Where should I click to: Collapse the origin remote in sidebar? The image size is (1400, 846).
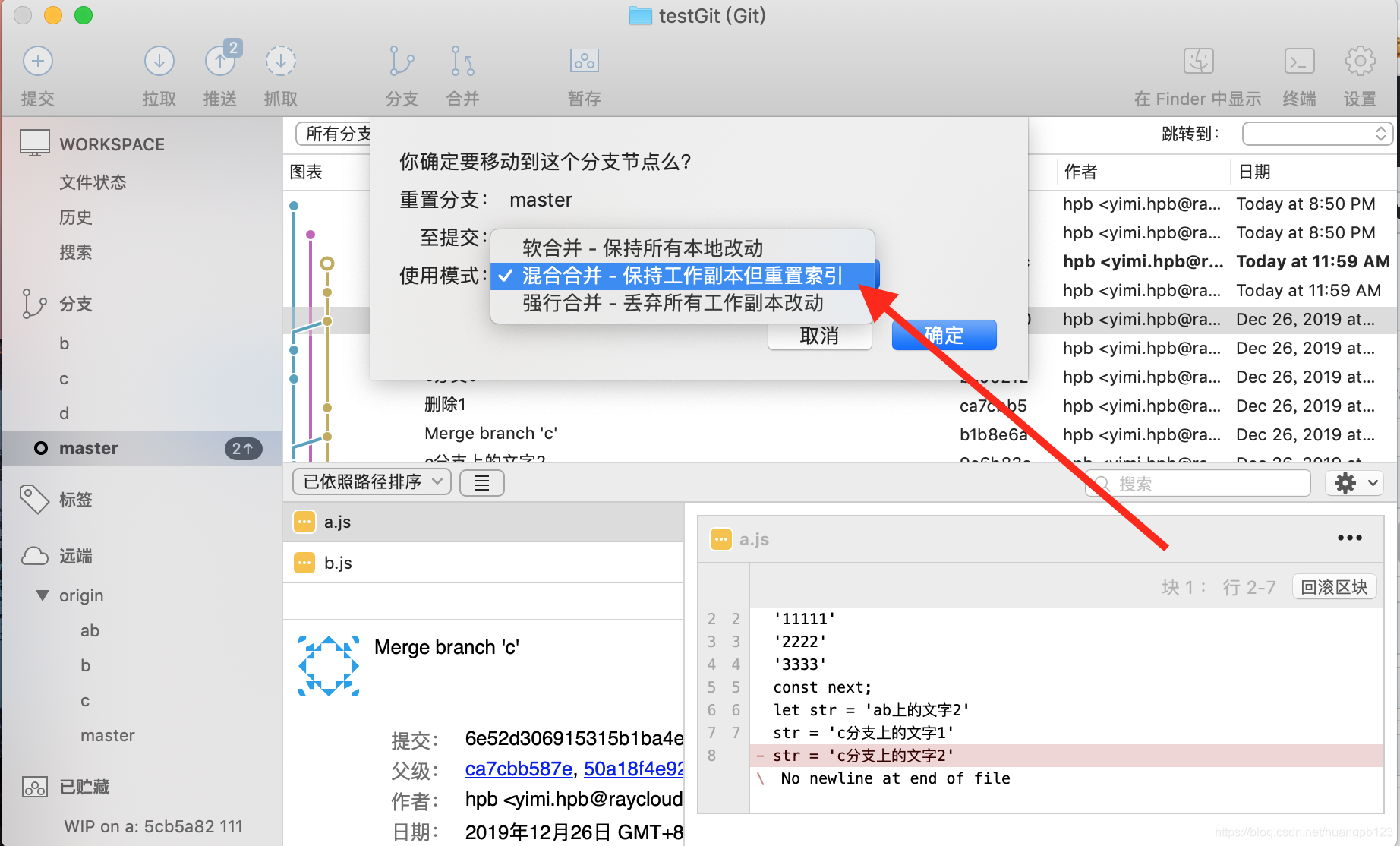tap(43, 595)
